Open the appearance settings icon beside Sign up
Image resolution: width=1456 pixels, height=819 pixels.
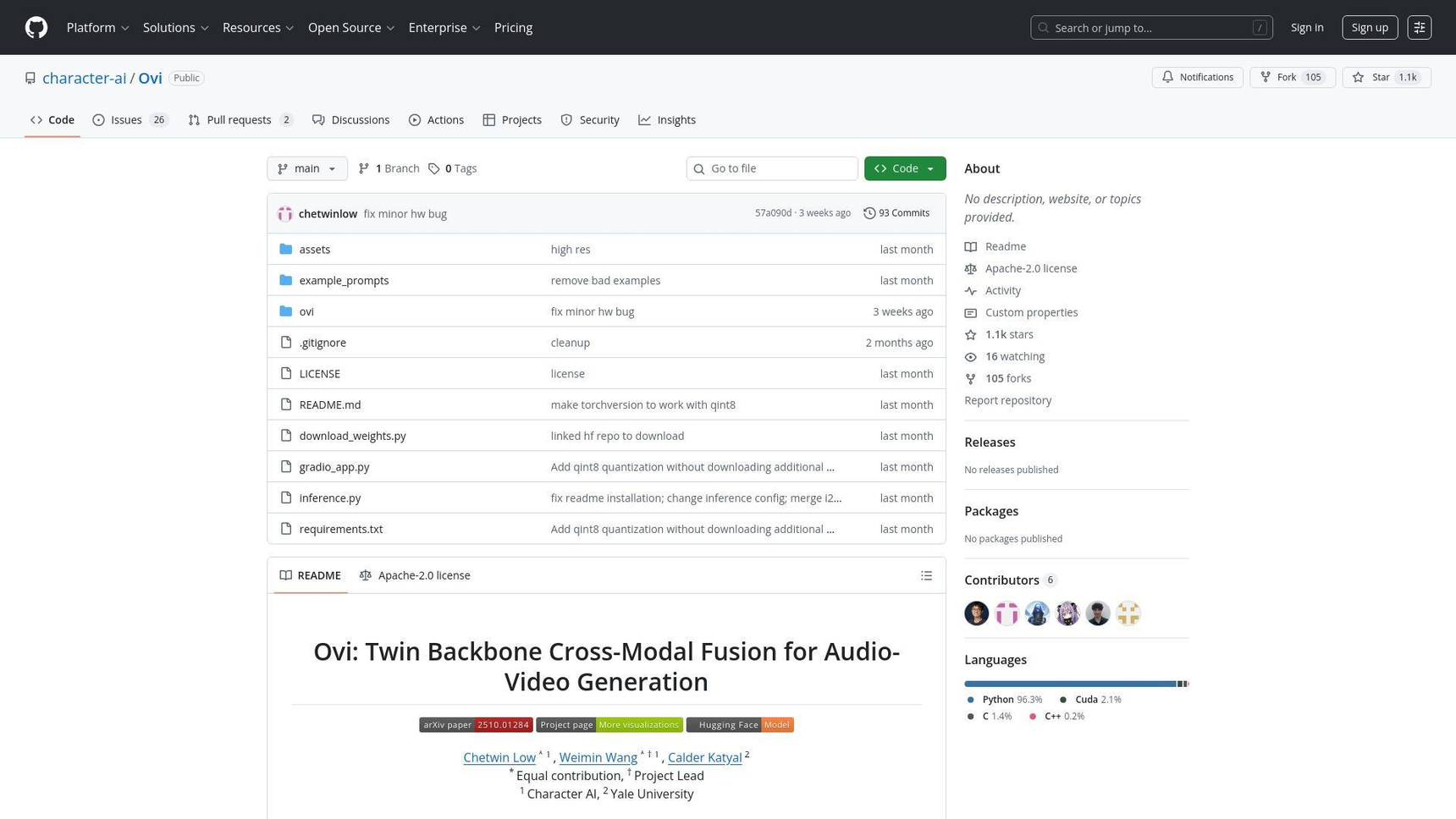1420,28
